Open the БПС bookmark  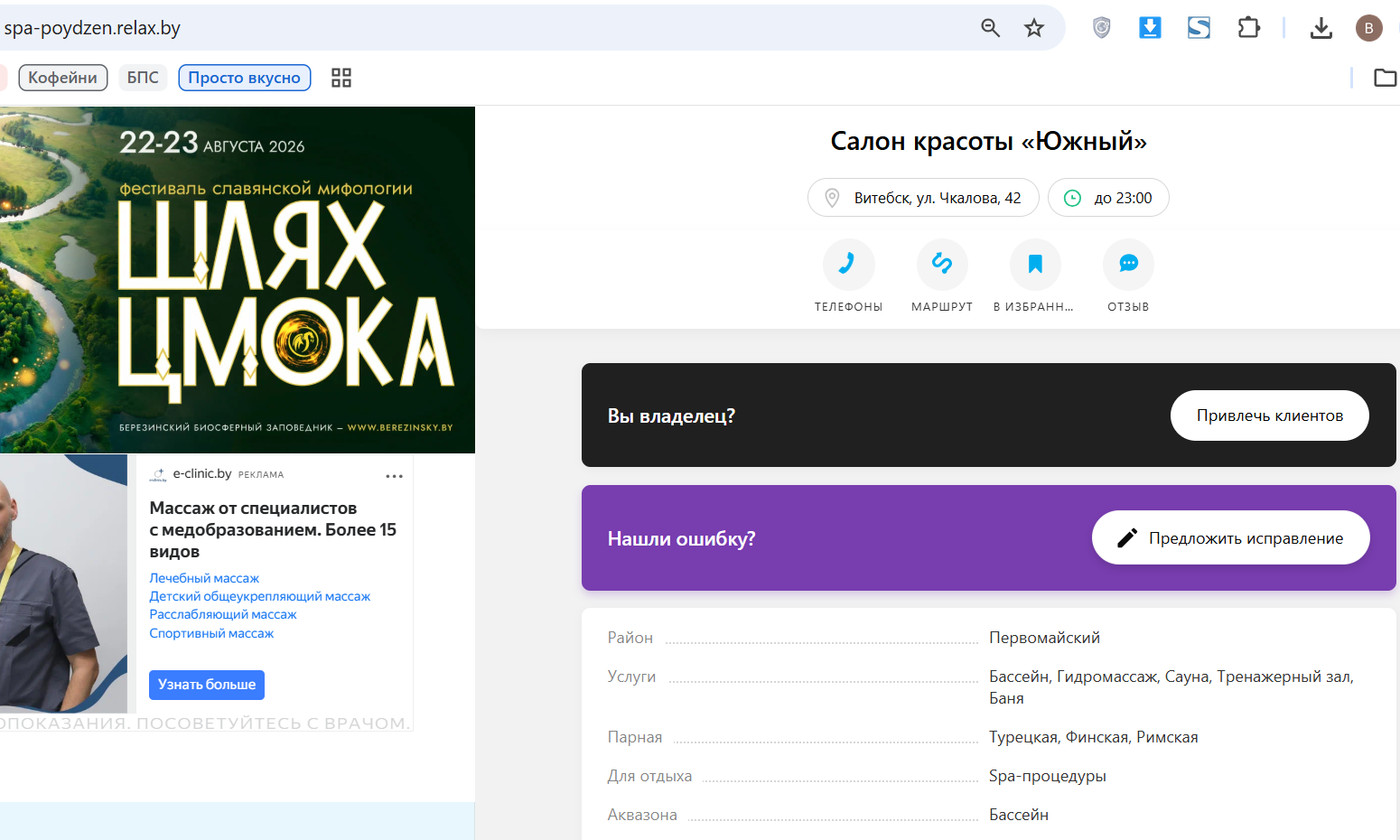coord(143,78)
